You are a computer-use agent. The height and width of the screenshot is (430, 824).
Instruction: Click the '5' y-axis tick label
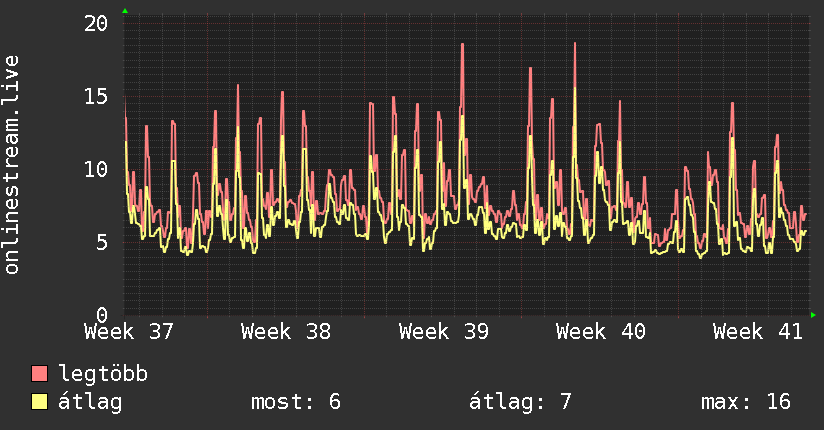[x=102, y=242]
